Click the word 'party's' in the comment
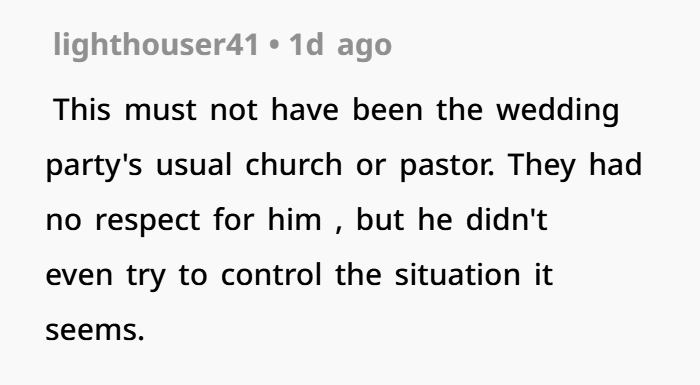The image size is (700, 385). pos(94,166)
